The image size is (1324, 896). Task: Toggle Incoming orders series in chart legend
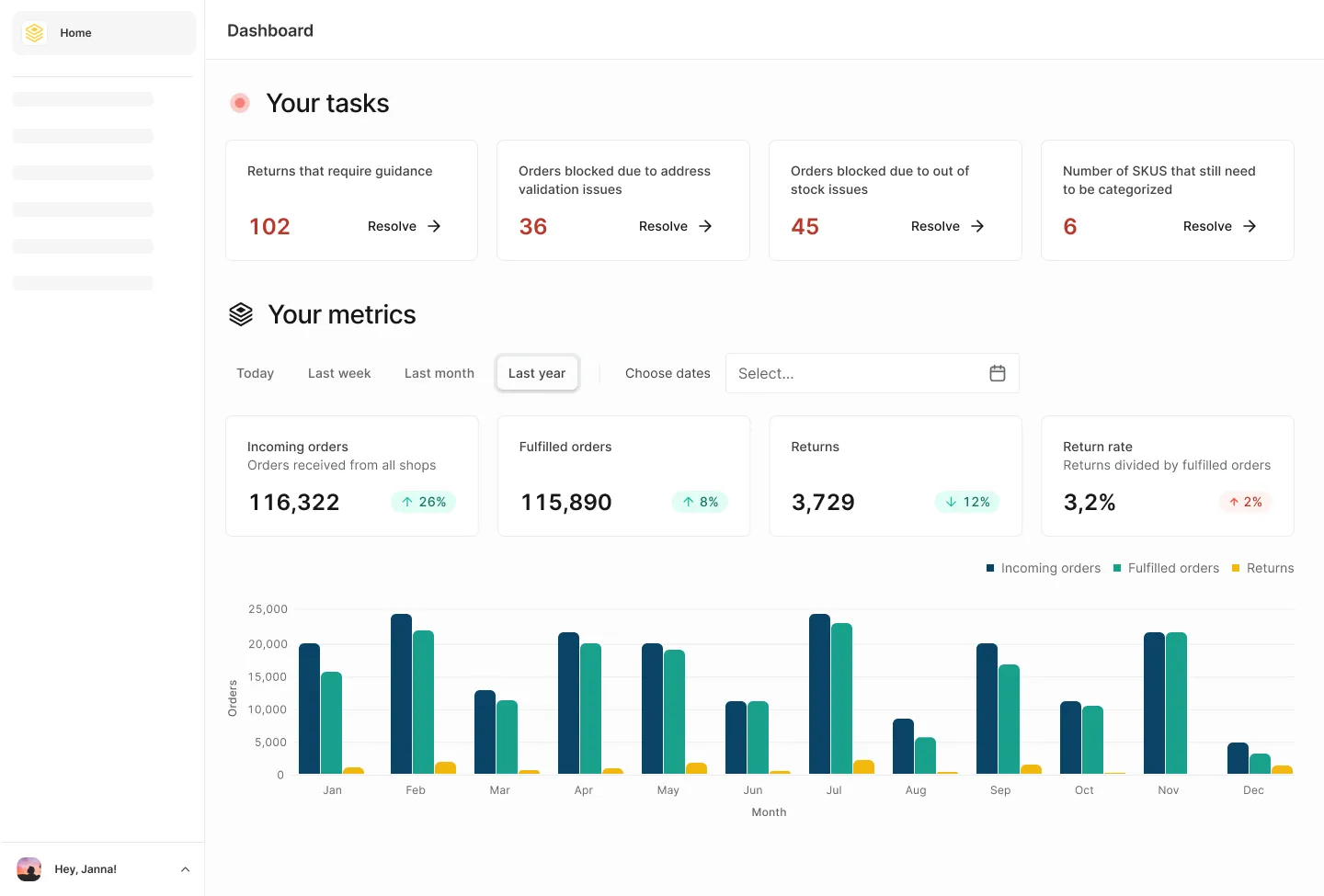coord(1043,568)
